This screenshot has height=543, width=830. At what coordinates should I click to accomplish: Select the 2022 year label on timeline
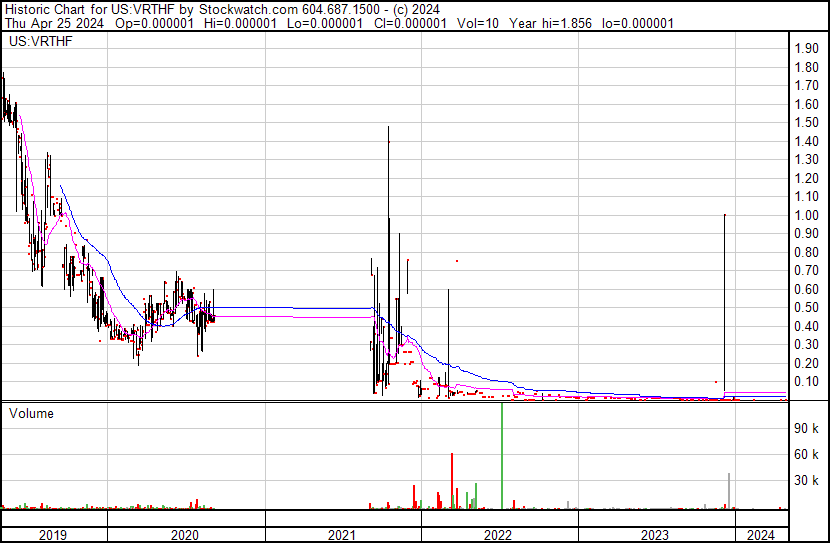[x=499, y=535]
